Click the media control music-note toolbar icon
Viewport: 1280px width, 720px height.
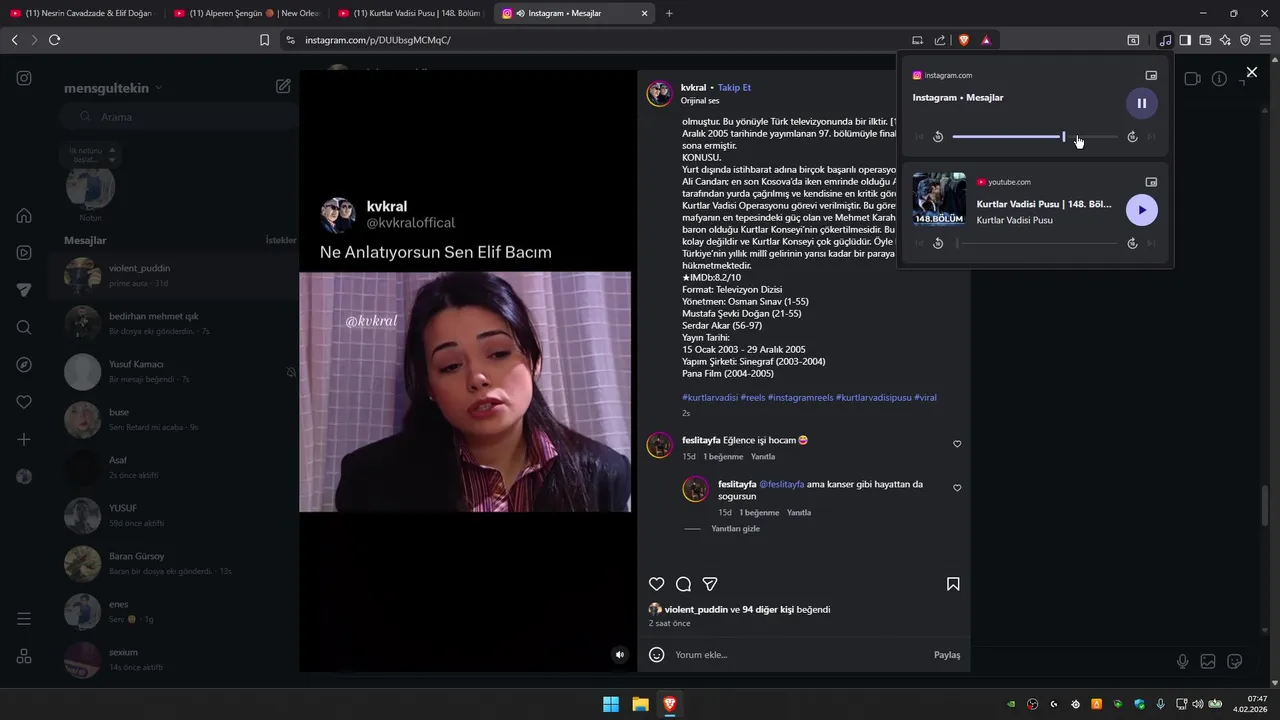tap(1165, 40)
